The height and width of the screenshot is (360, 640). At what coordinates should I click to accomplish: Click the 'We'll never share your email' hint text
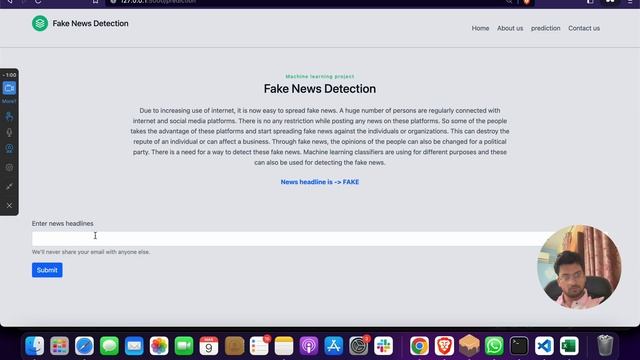91,252
